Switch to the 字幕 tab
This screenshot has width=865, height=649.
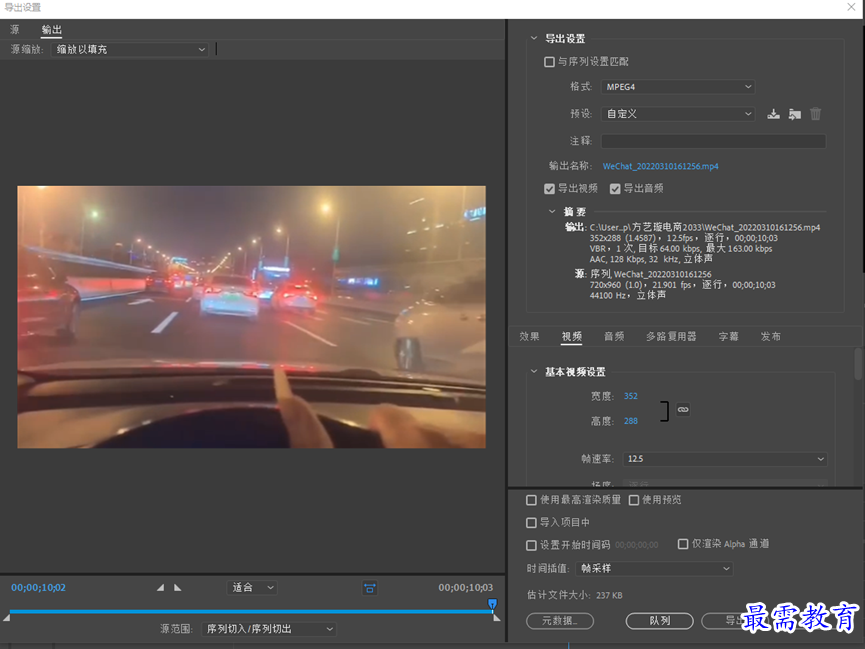point(729,337)
